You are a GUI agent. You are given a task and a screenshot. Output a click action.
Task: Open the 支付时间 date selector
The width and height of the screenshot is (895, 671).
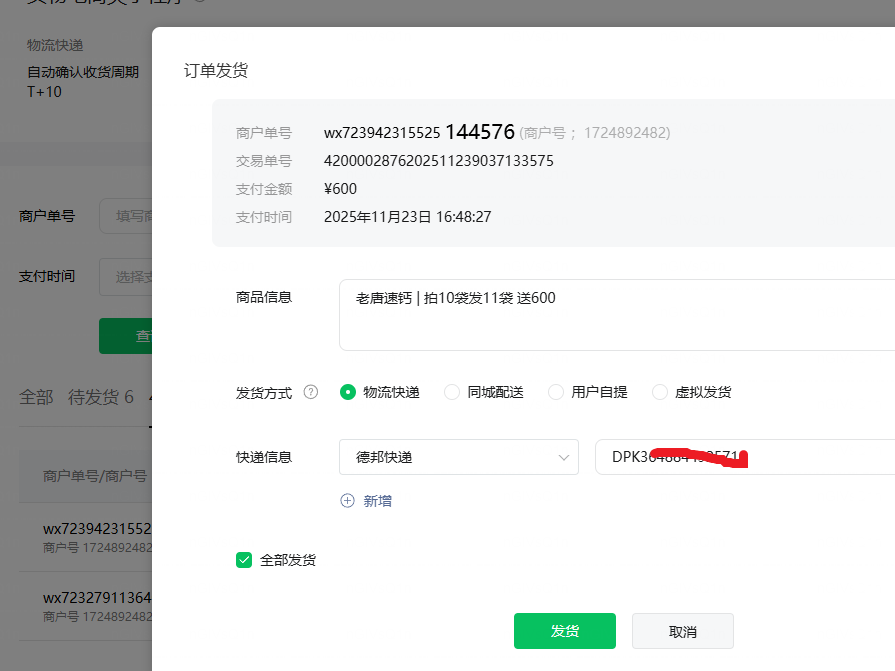tap(125, 277)
